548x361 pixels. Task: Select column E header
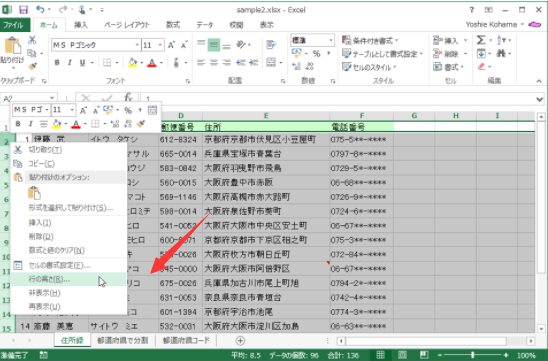pyautogui.click(x=266, y=116)
